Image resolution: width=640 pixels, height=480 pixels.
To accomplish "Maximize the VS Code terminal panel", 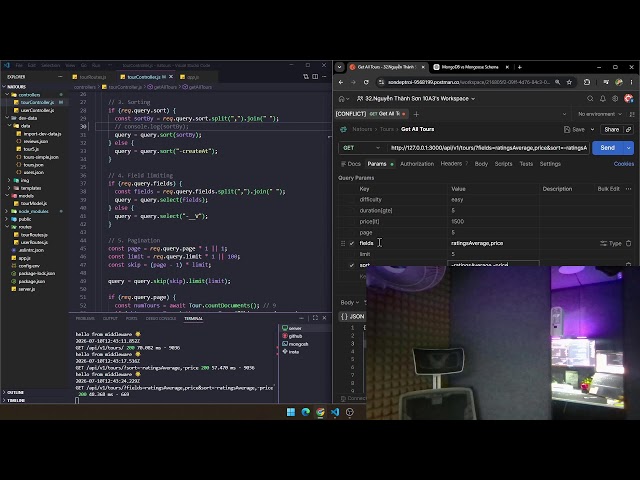I will click(x=315, y=318).
